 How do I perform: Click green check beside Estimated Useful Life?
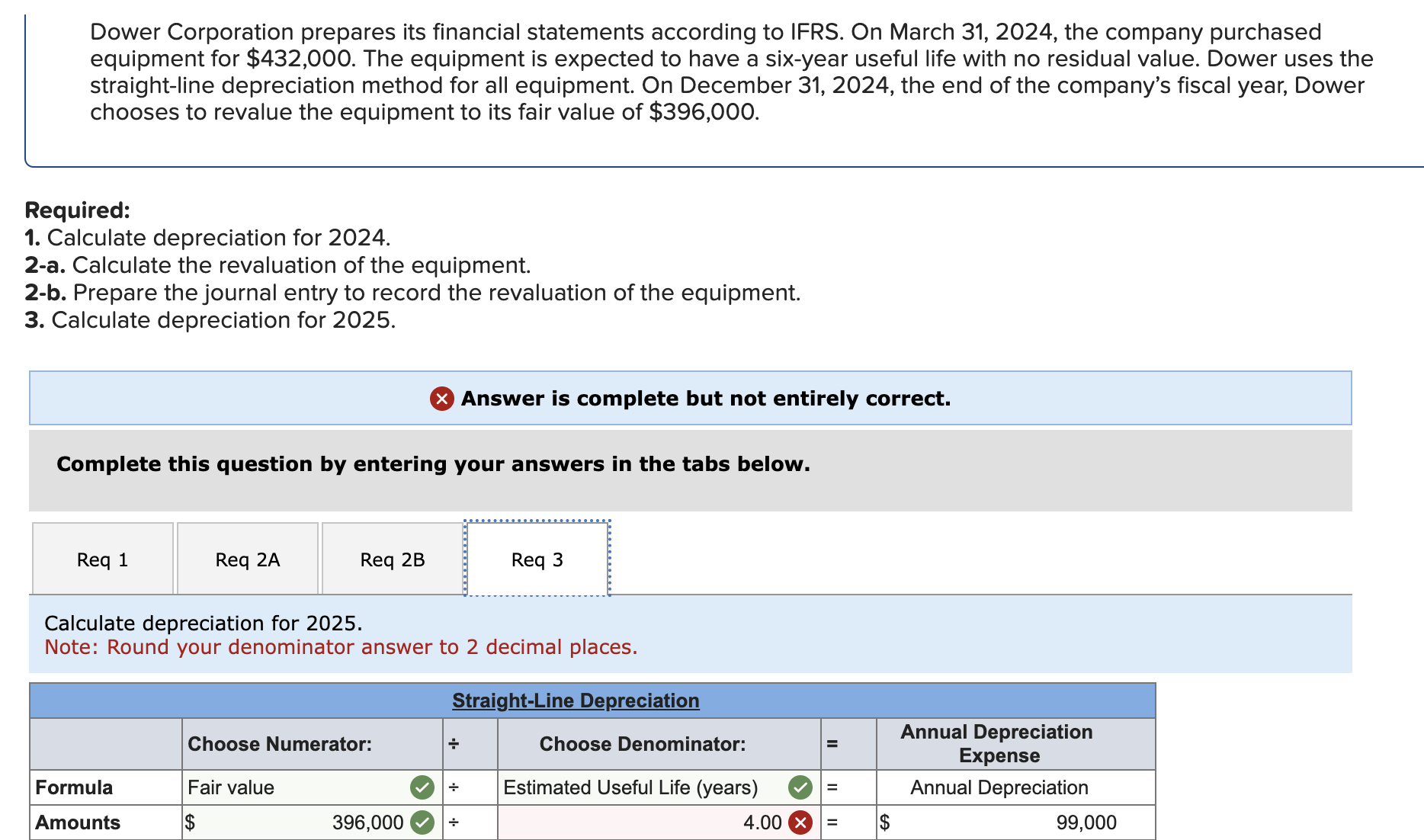click(800, 787)
